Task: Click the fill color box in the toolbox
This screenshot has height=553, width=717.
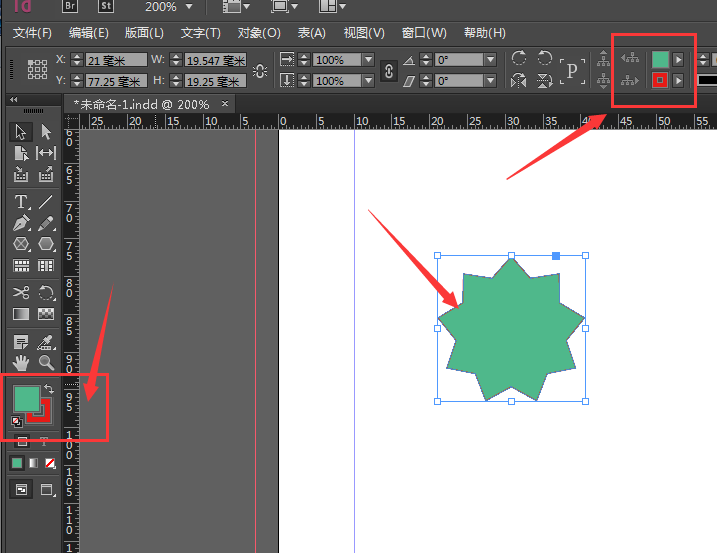Action: (27, 399)
